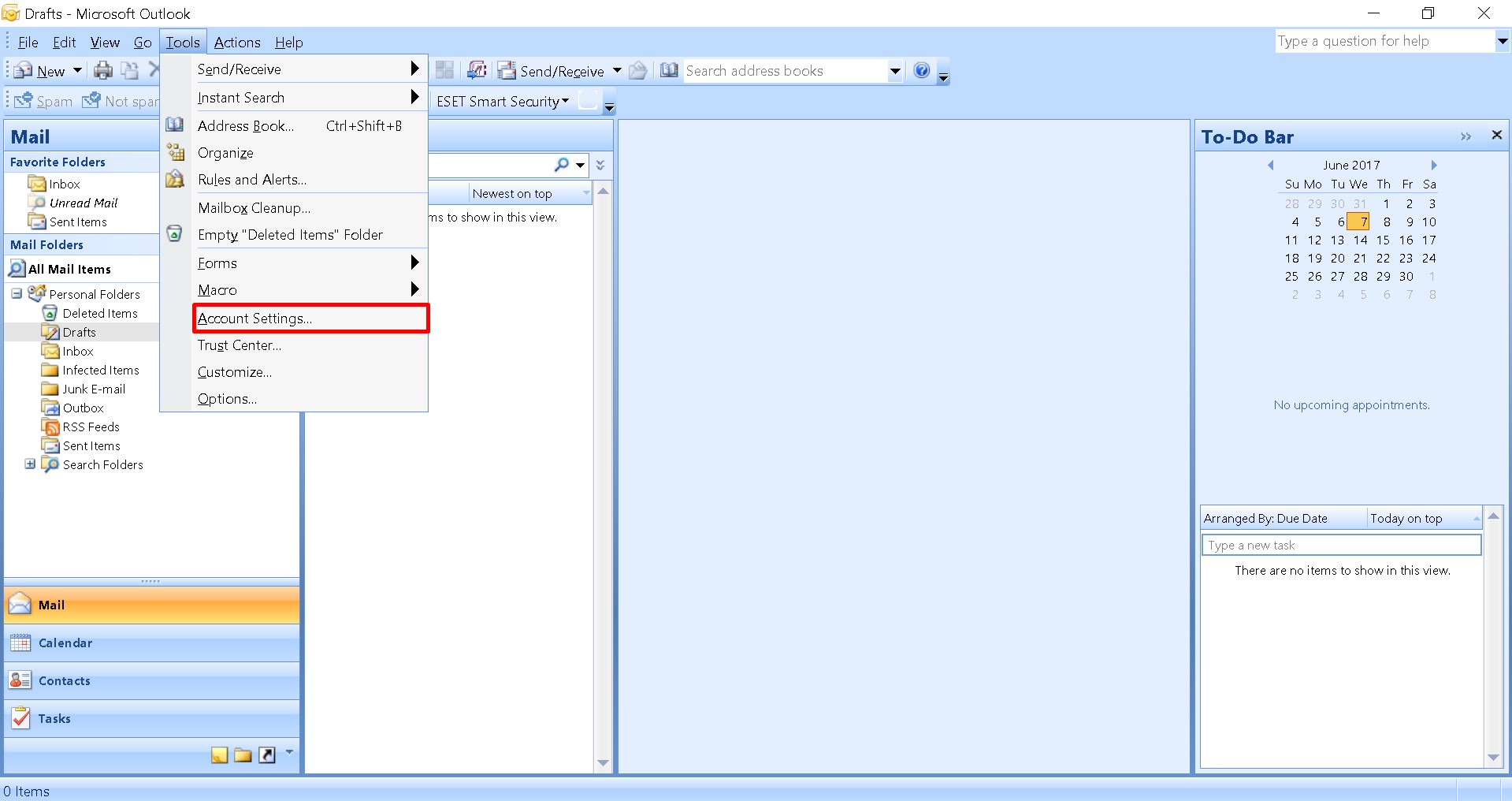Click the categorize icon in toolbar
Image resolution: width=1512 pixels, height=801 pixels.
tap(444, 71)
